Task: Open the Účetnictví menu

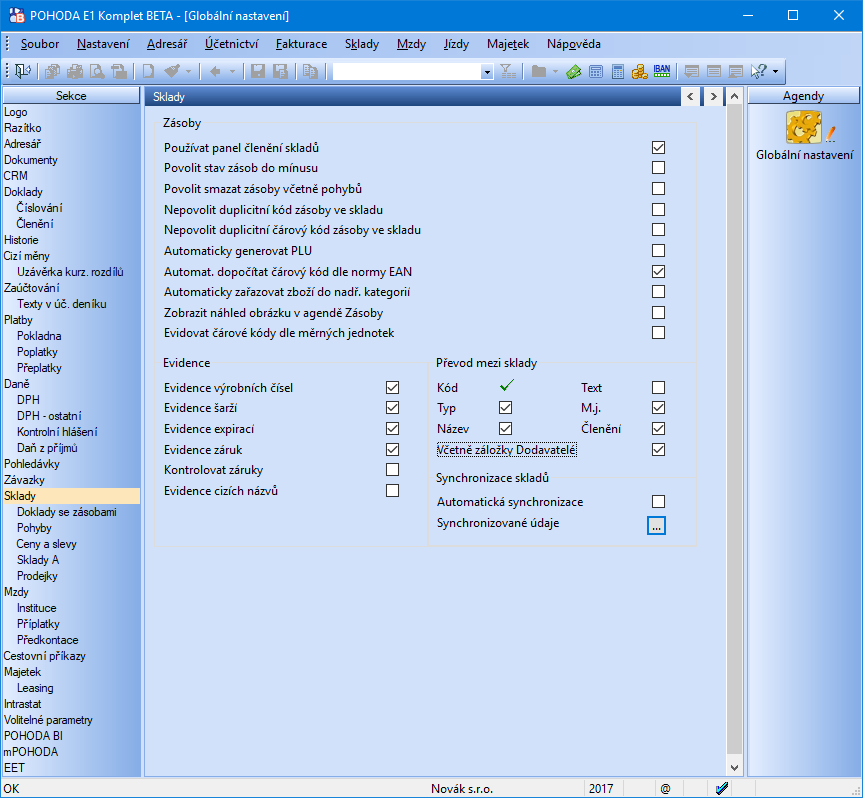Action: tap(231, 44)
